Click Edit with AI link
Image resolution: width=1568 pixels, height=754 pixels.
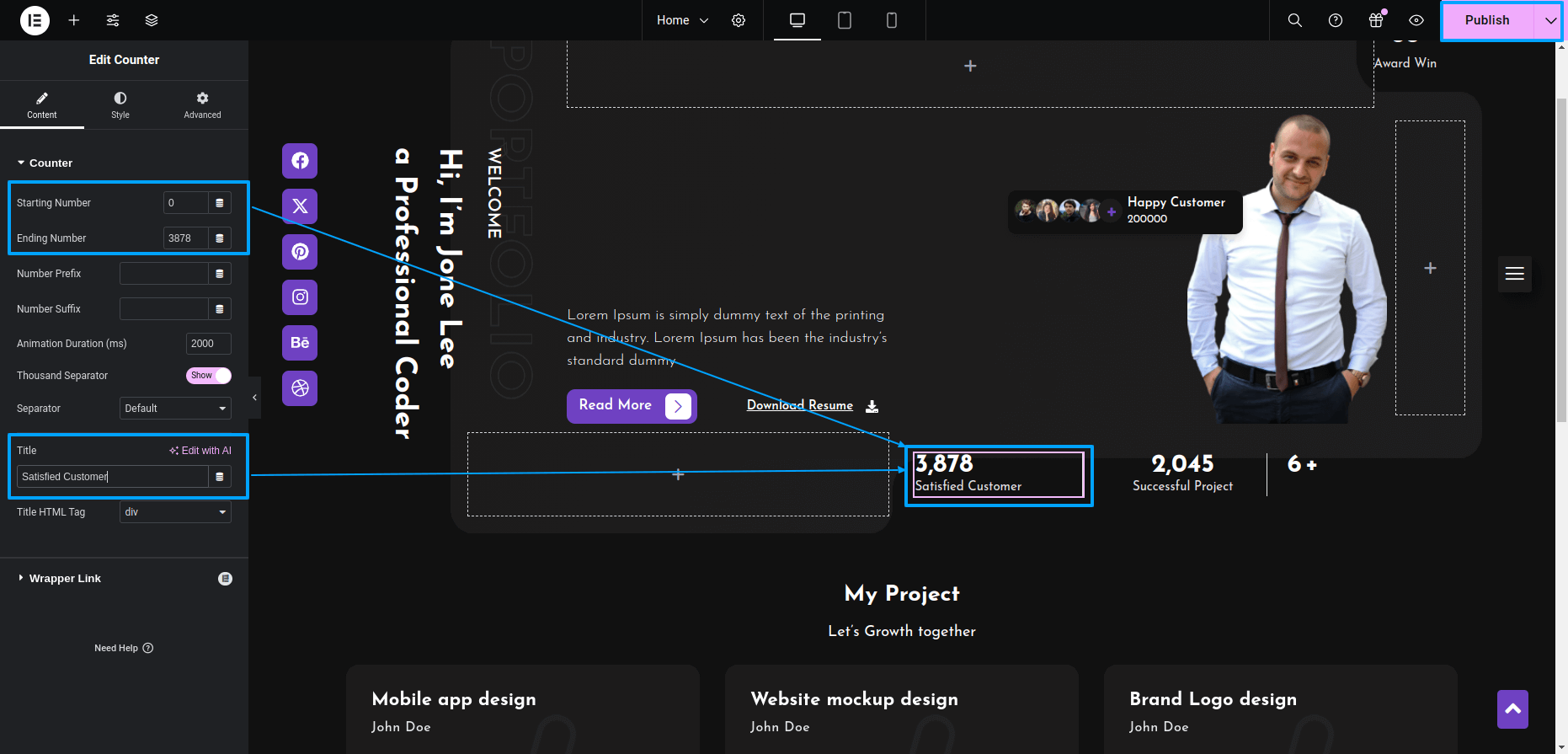point(200,451)
